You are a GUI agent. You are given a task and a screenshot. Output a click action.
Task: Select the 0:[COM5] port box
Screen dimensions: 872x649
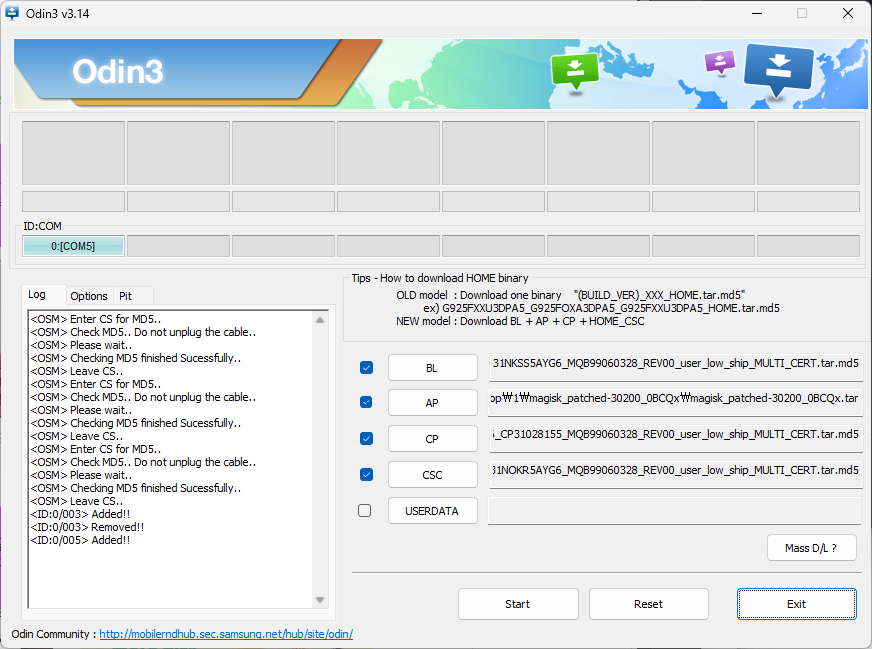pyautogui.click(x=73, y=246)
